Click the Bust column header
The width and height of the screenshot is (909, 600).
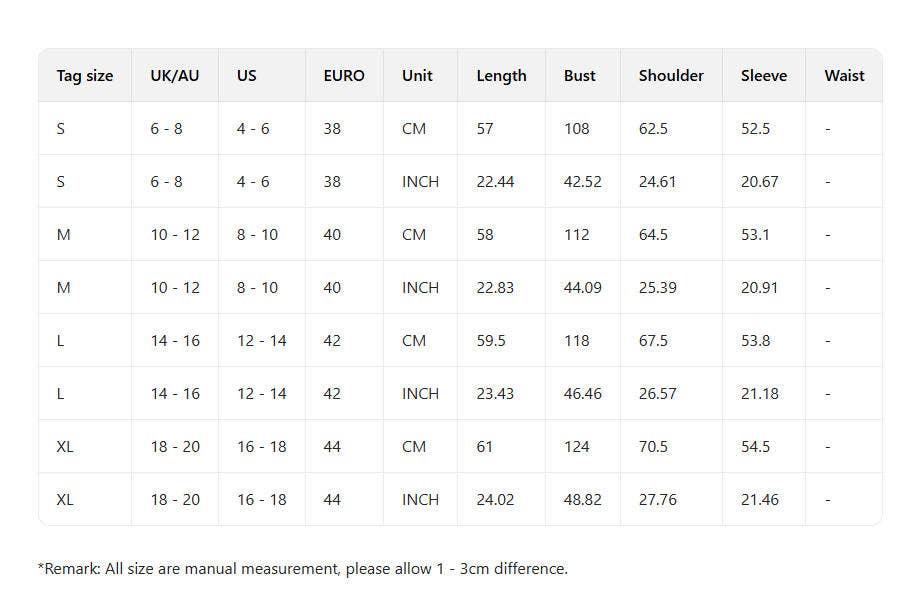click(x=580, y=76)
